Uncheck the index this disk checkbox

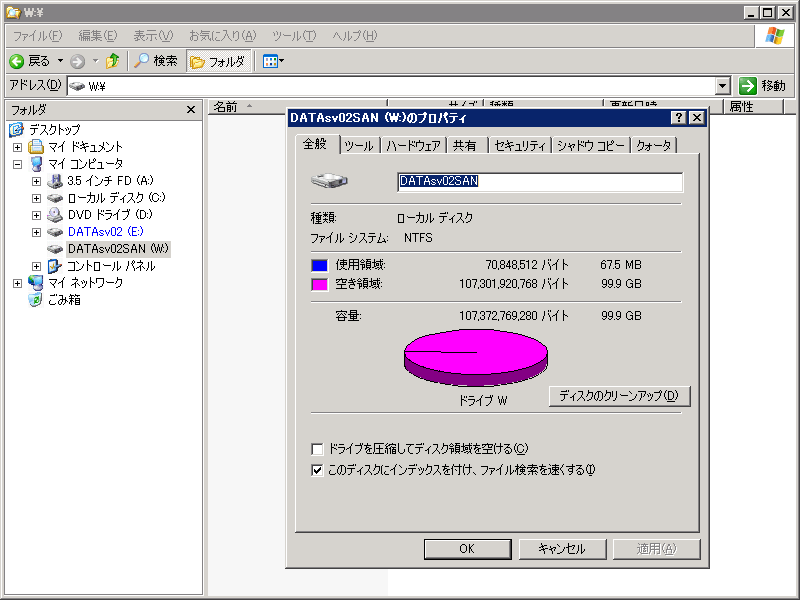[x=318, y=469]
